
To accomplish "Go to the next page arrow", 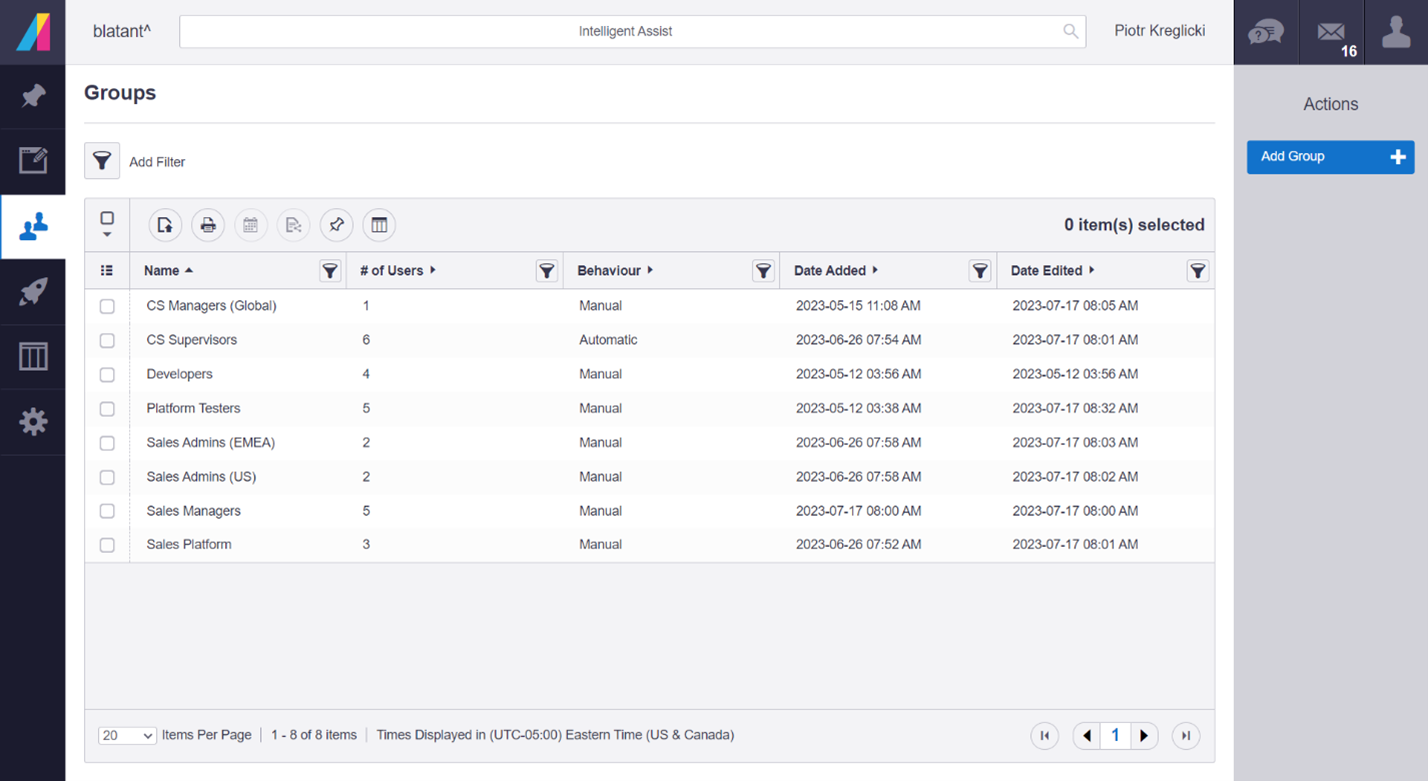I will [x=1144, y=736].
